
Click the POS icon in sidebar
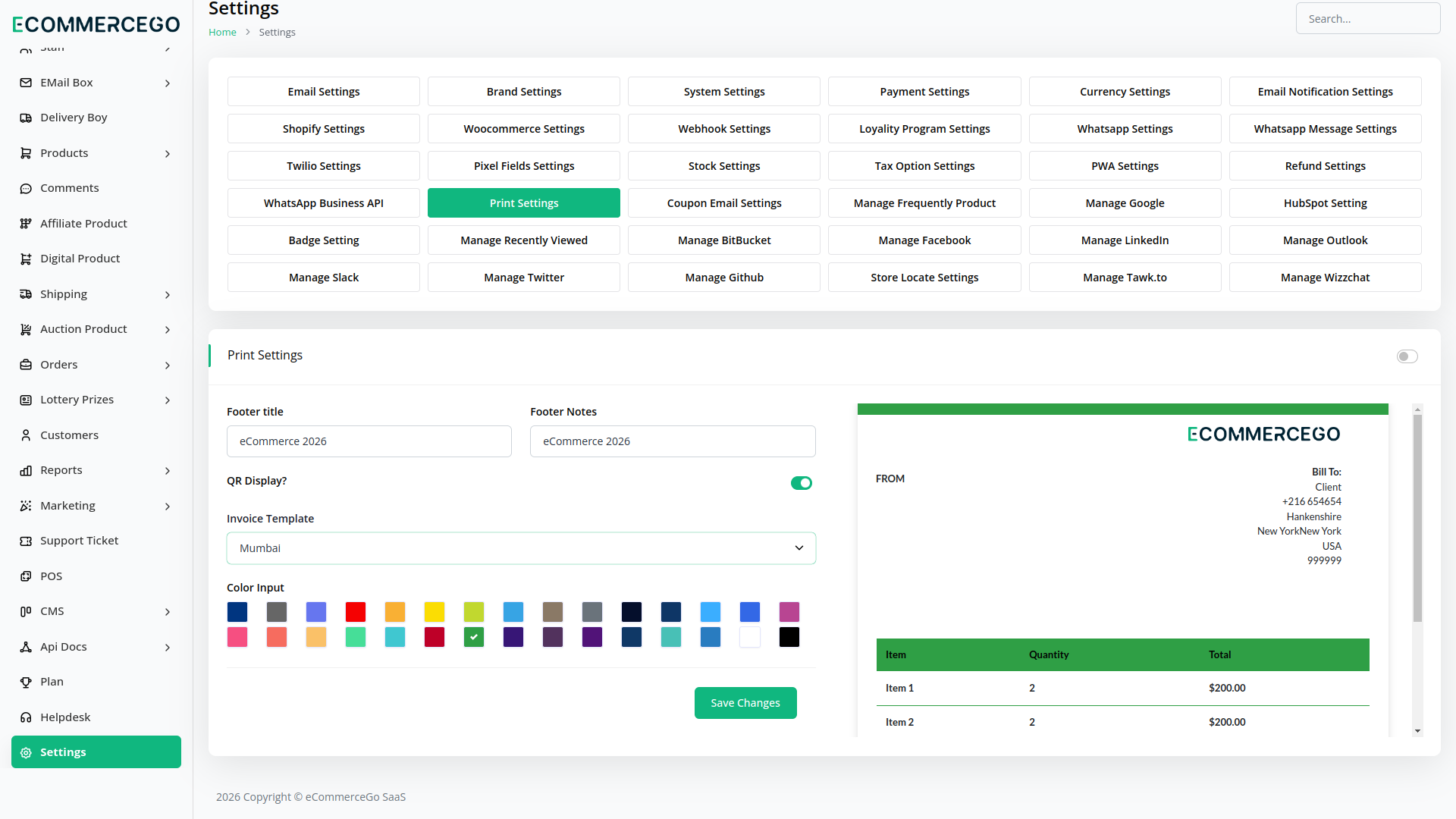point(26,576)
